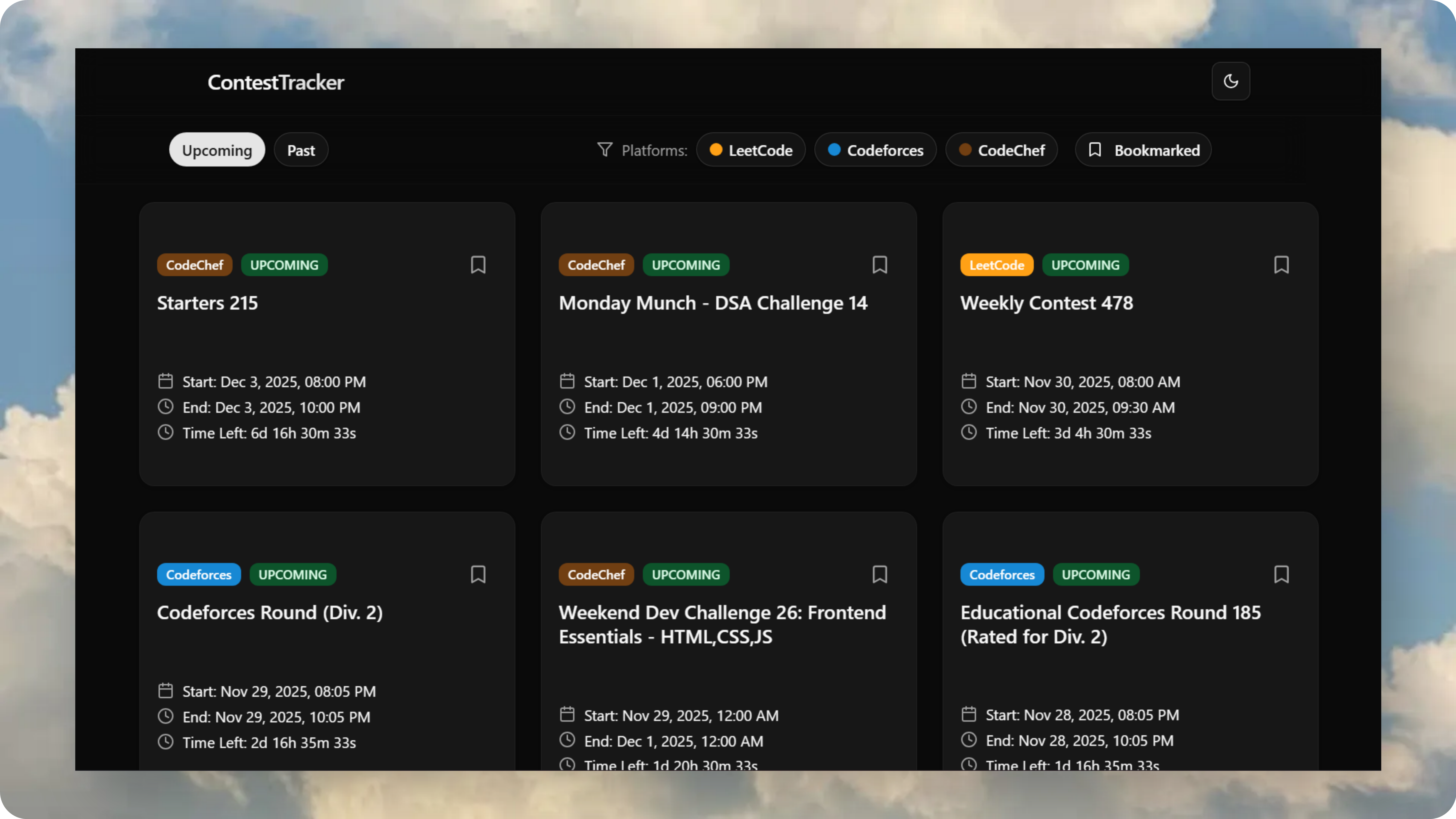
Task: Bookmark Educational Codeforces Round 185
Action: click(1281, 574)
